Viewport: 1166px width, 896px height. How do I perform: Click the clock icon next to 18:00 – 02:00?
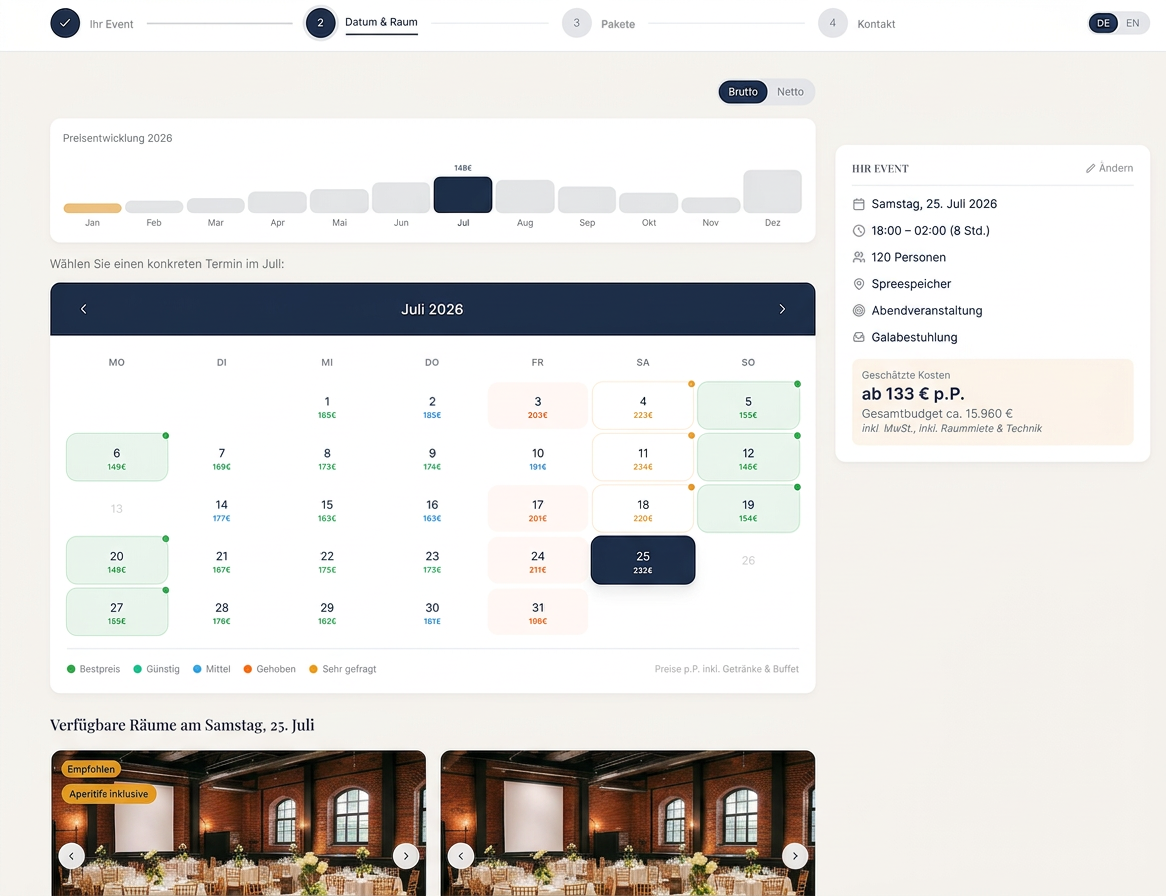(858, 230)
